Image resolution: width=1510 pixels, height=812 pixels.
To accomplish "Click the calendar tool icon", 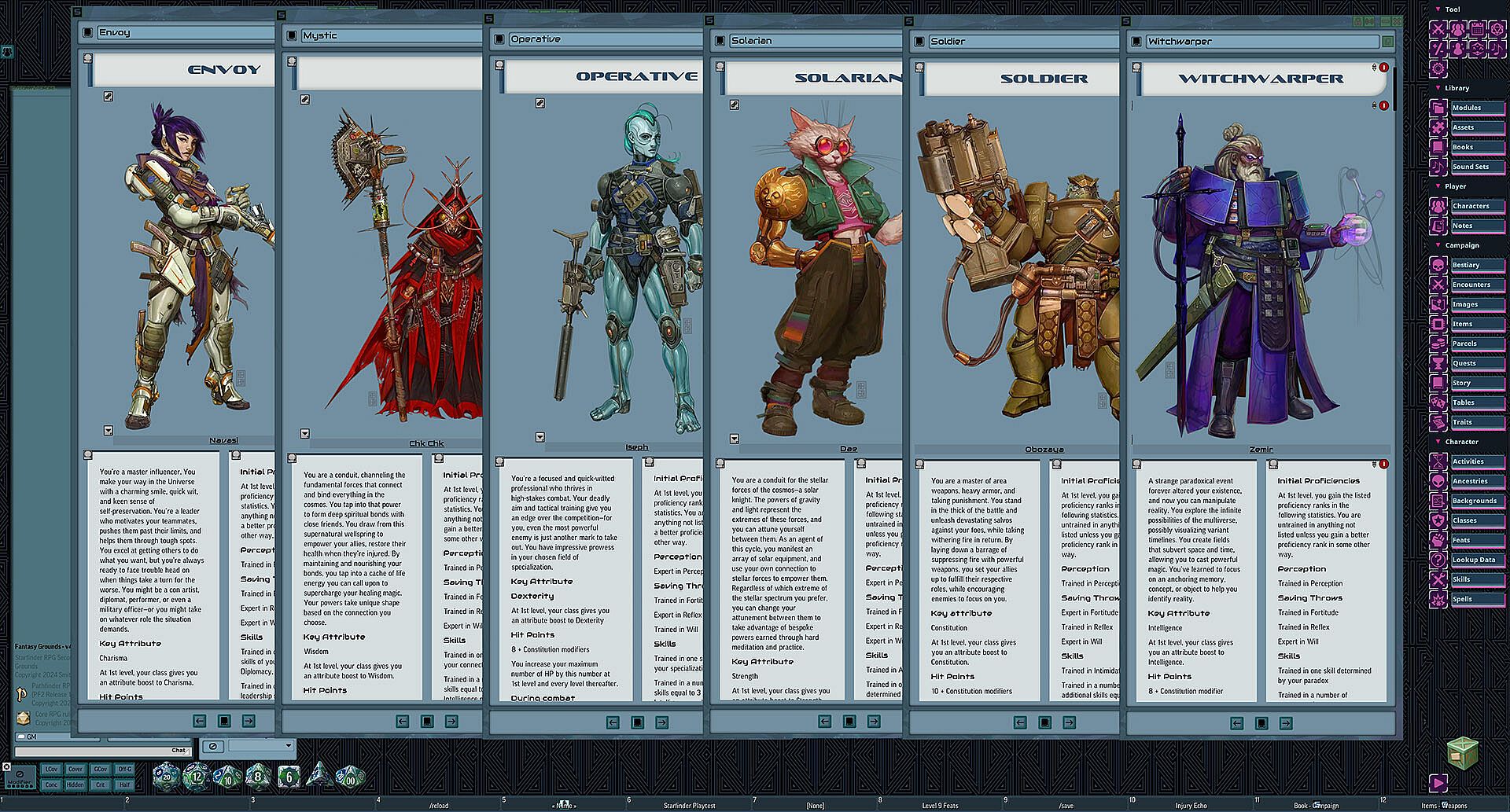I will pyautogui.click(x=1477, y=29).
